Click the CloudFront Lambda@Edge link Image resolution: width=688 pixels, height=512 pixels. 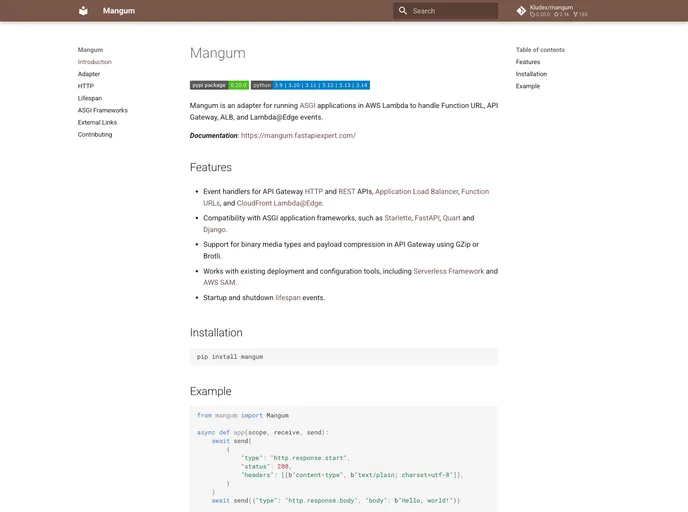click(x=279, y=203)
